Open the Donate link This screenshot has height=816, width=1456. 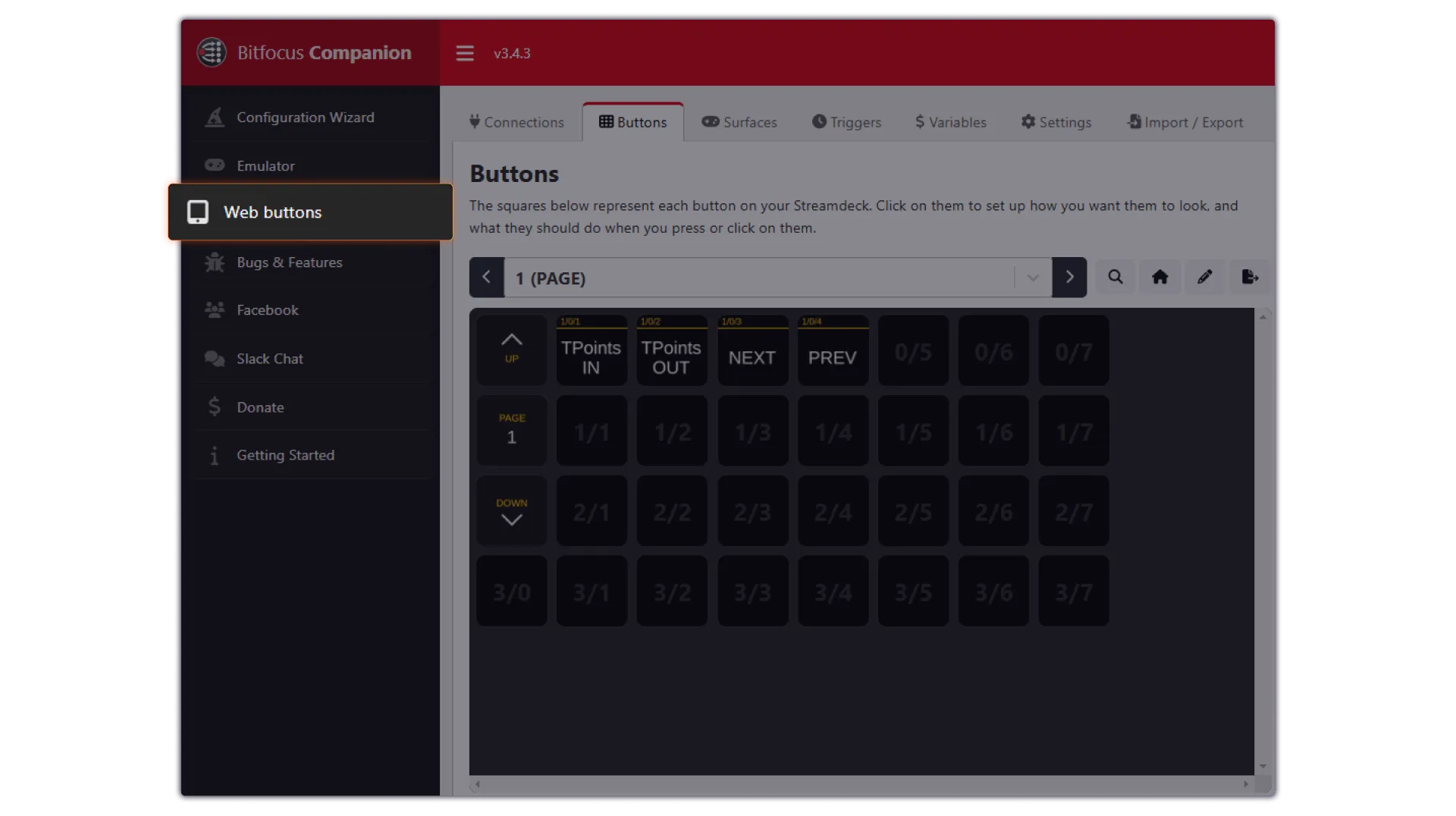point(311,407)
